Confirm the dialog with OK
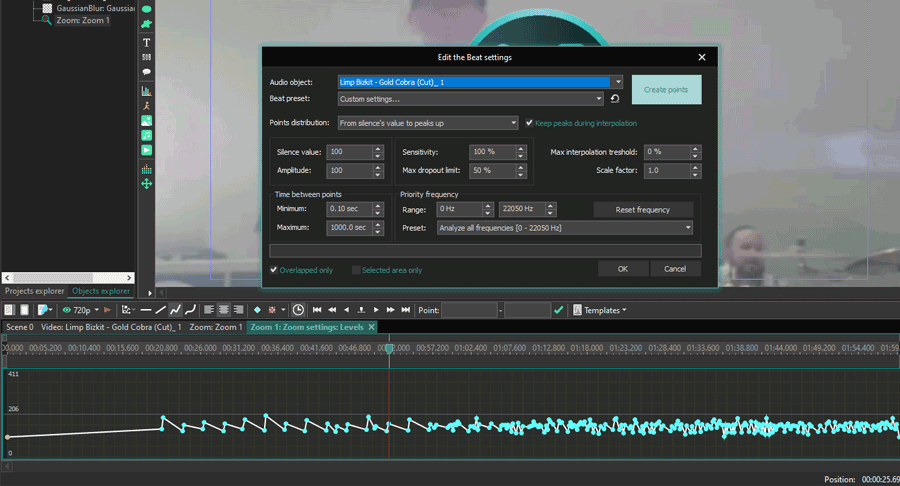 point(623,269)
